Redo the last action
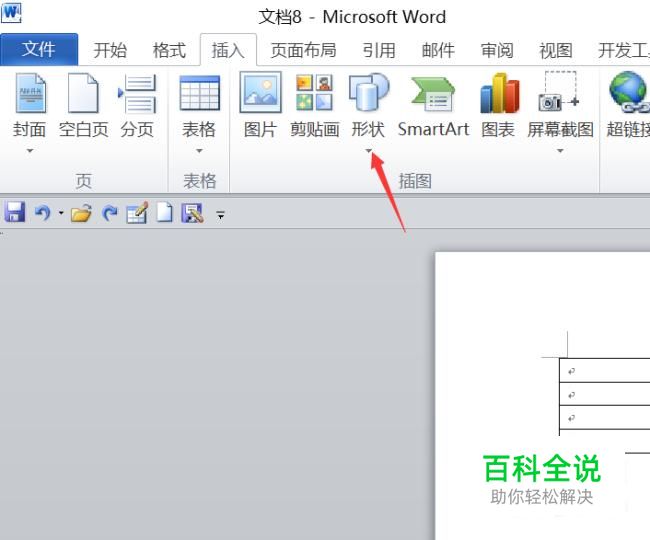Screen dimensions: 650x540 [x=110, y=213]
